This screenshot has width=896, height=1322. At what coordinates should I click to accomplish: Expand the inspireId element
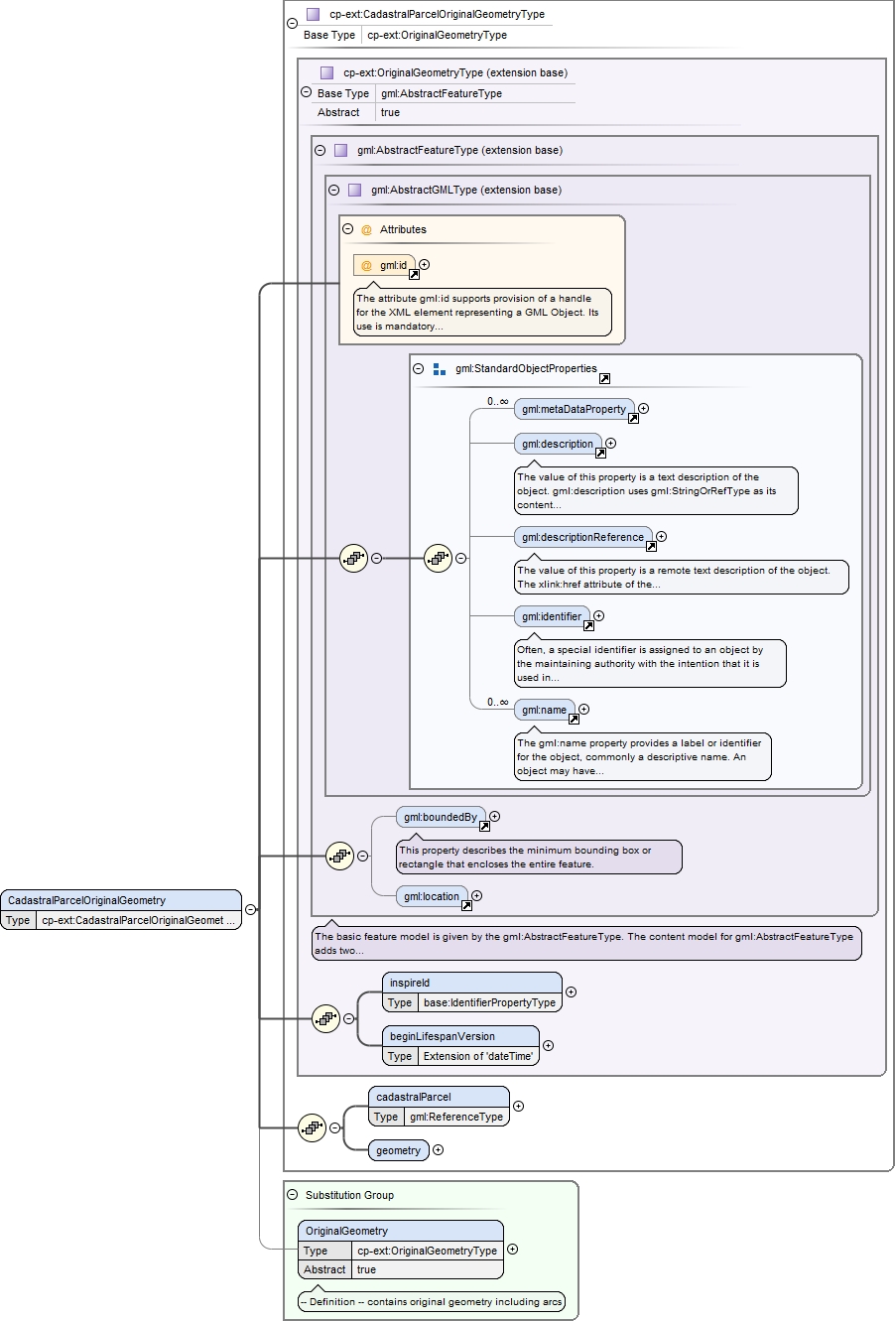pos(571,991)
